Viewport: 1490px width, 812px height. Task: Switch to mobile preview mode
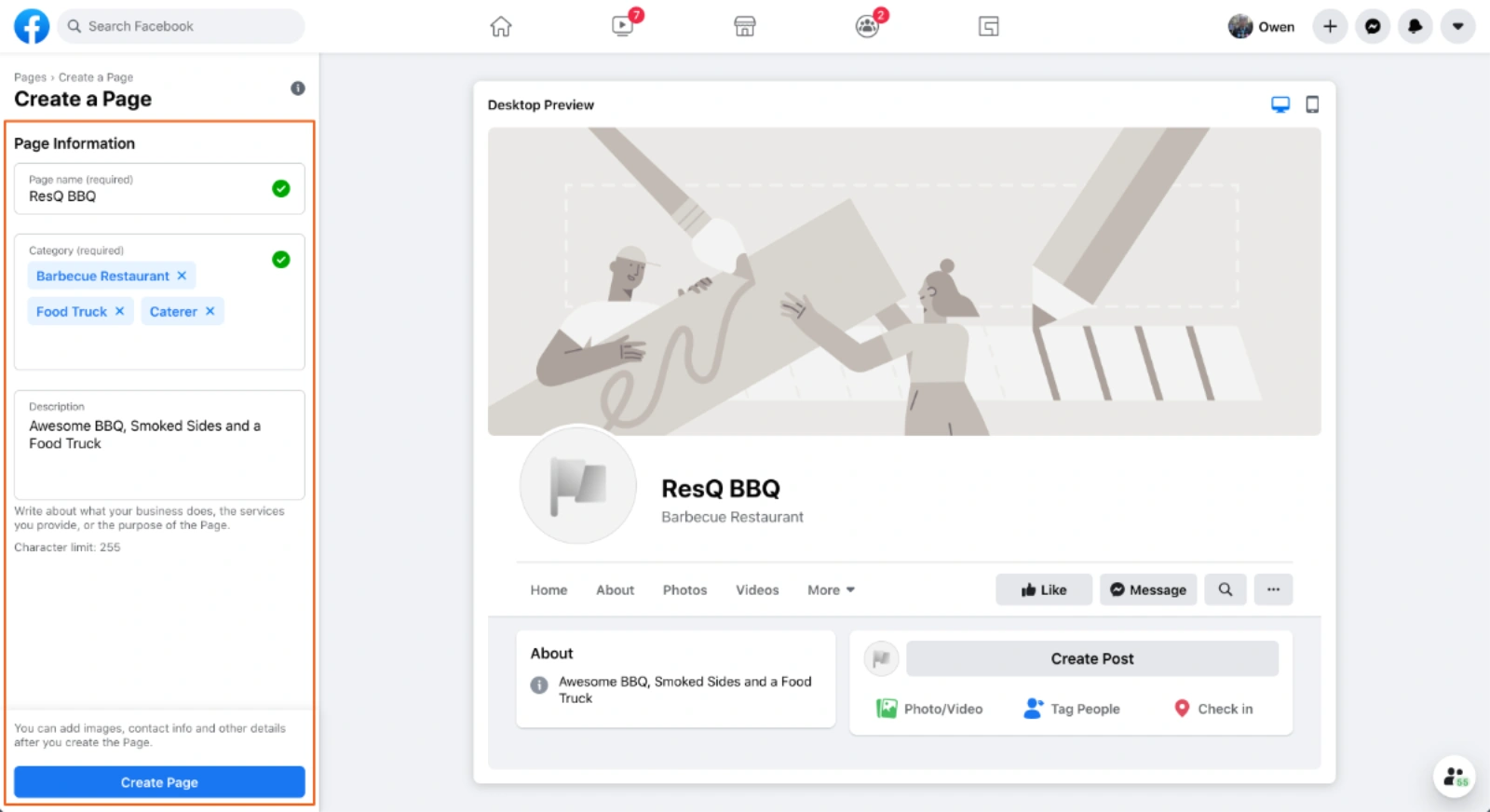pyautogui.click(x=1312, y=104)
